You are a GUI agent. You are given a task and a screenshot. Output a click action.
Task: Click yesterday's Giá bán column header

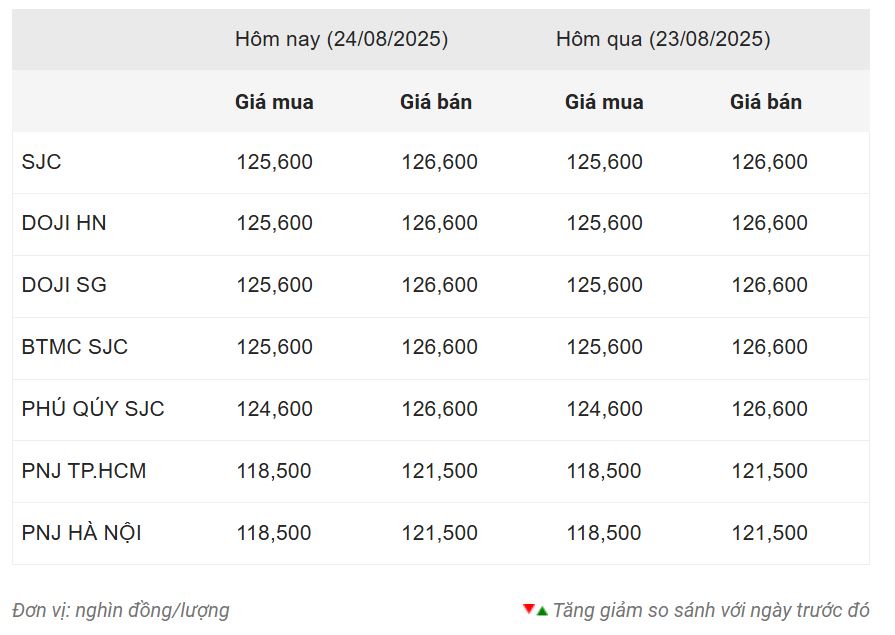tap(766, 102)
